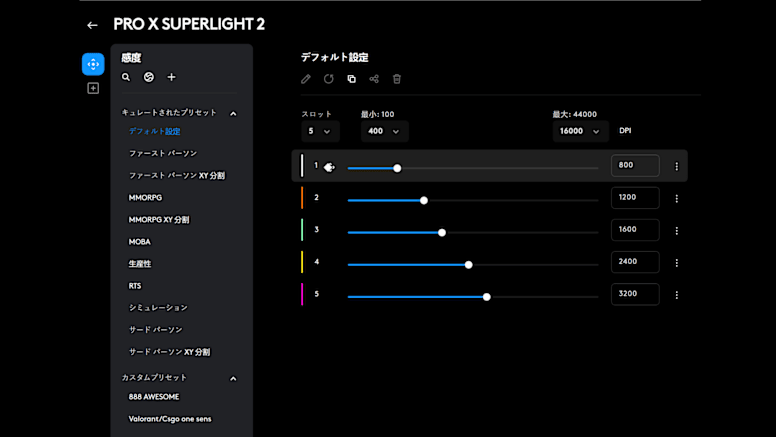776x437 pixels.
Task: Share the preset via share icon
Action: (374, 79)
